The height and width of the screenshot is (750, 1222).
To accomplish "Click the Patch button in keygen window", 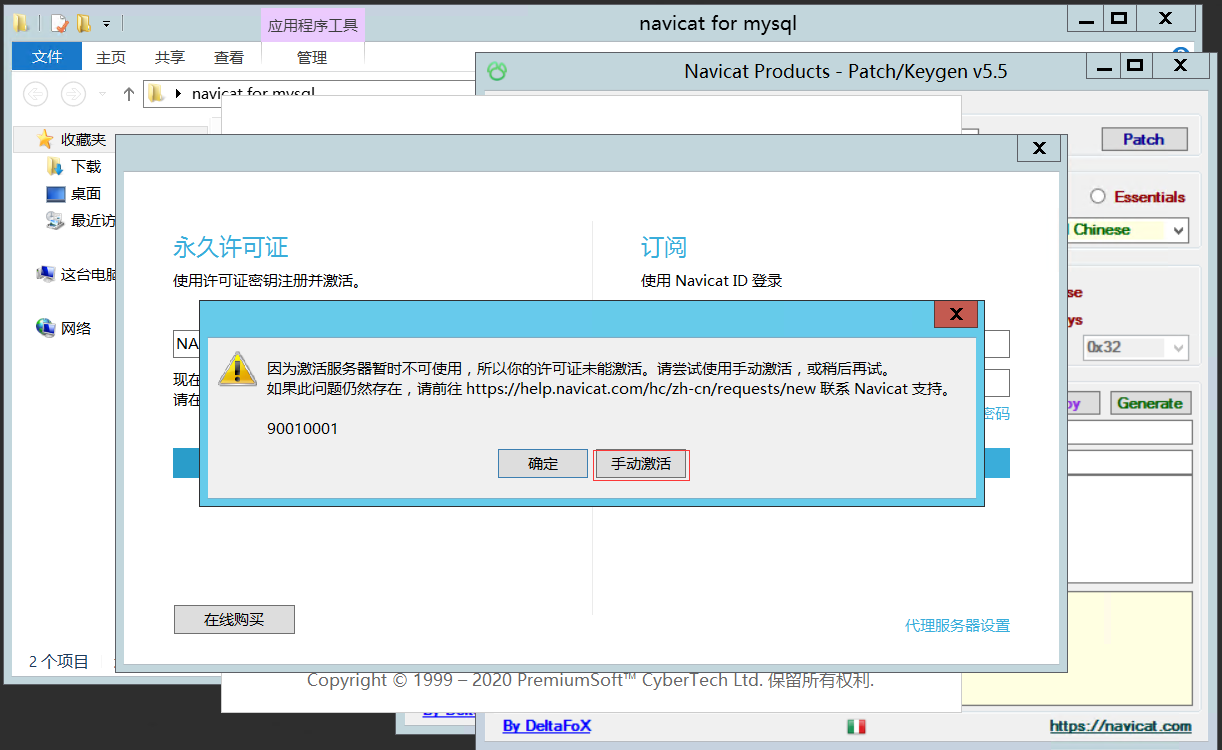I will 1144,139.
